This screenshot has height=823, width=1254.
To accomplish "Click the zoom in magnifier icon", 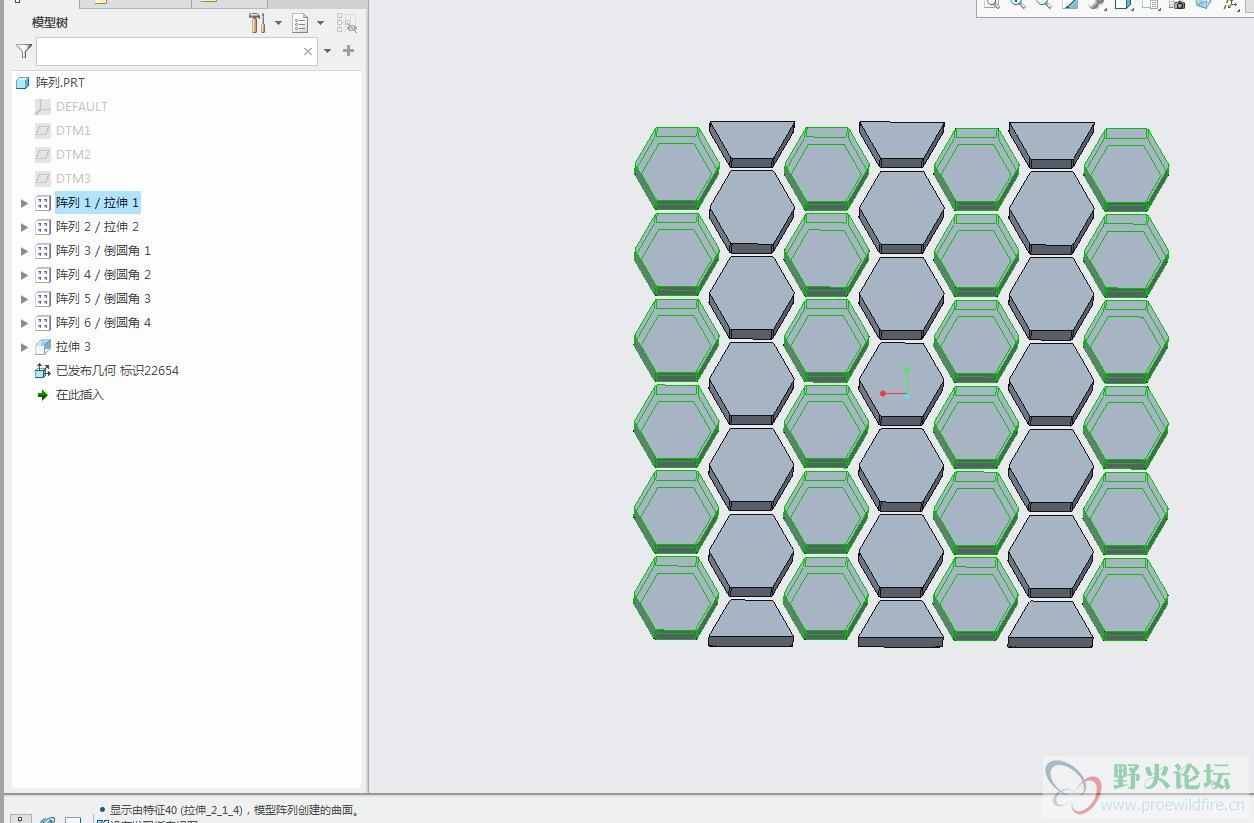I will tap(1017, 4).
